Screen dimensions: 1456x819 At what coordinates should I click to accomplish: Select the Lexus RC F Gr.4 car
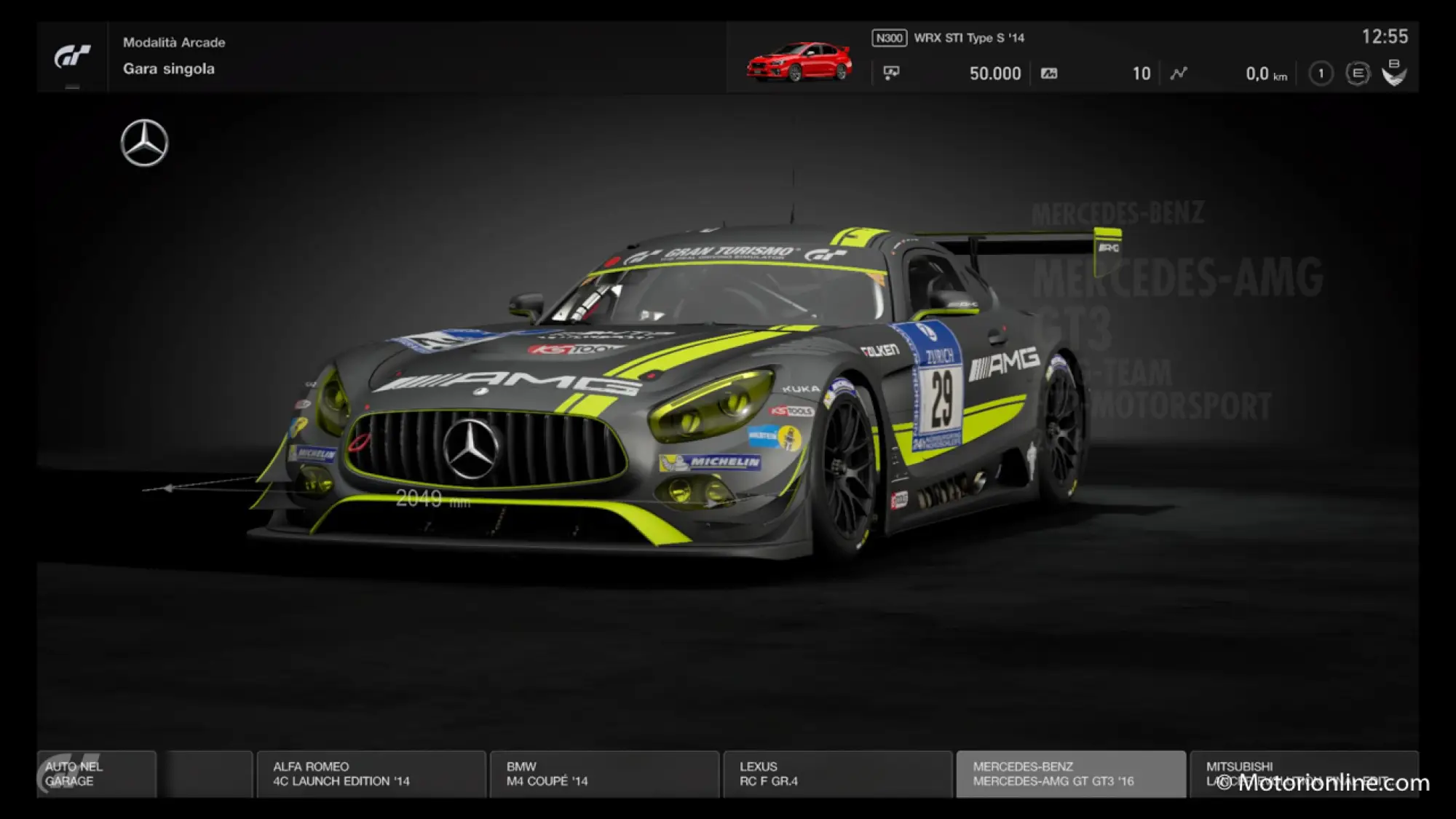click(x=838, y=774)
